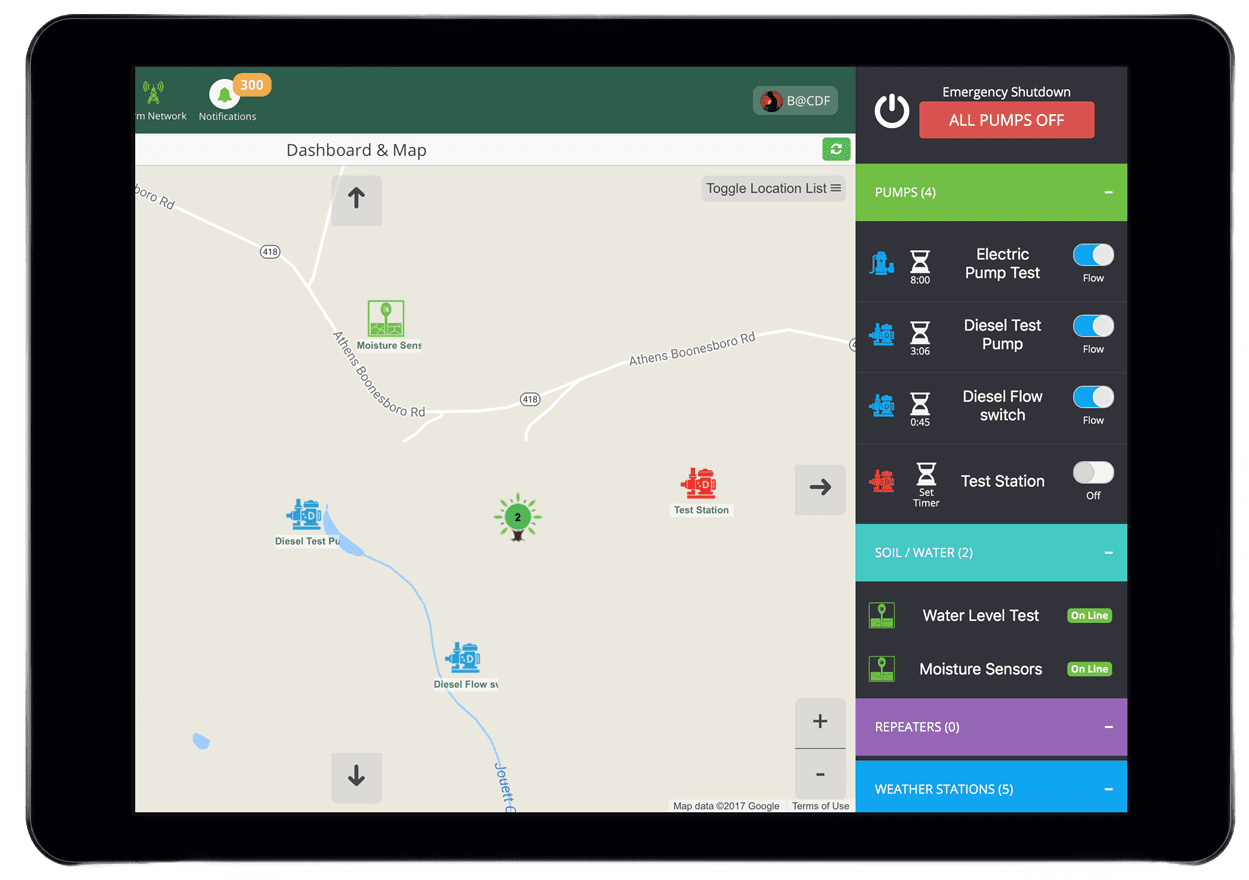Click the ALL PUMPS OFF button

click(1007, 120)
